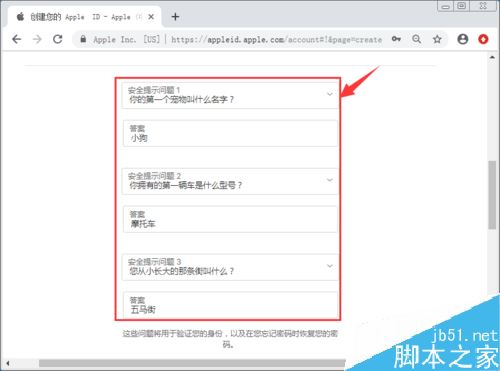Open the security question 2 dropdown
The image size is (500, 371).
pyautogui.click(x=230, y=181)
